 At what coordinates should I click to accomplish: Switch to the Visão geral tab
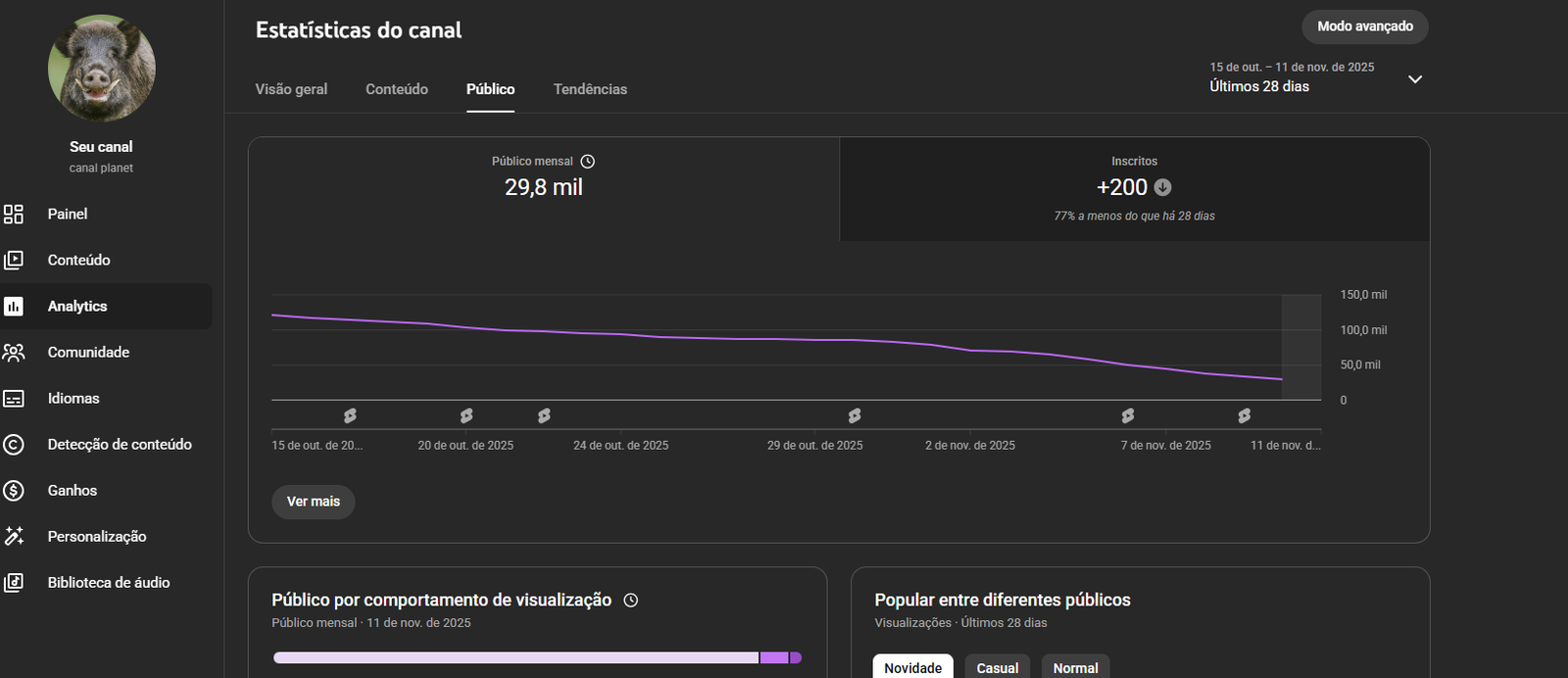[x=291, y=89]
